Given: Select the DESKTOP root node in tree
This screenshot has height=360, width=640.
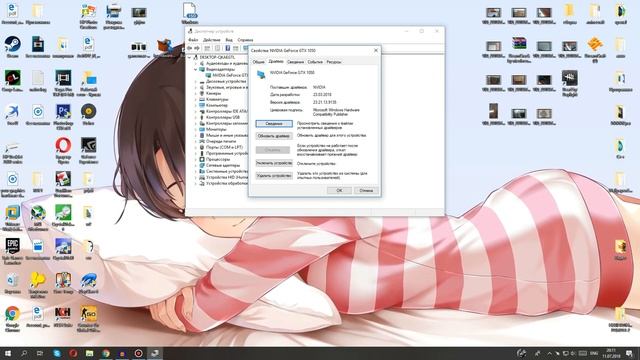Looking at the screenshot, I should (x=214, y=58).
